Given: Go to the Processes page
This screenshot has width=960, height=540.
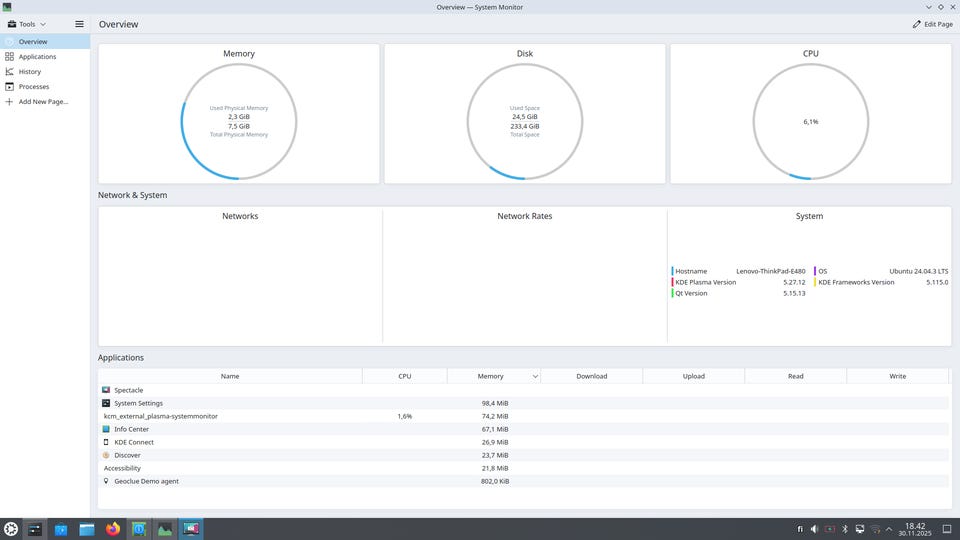Looking at the screenshot, I should (45, 86).
